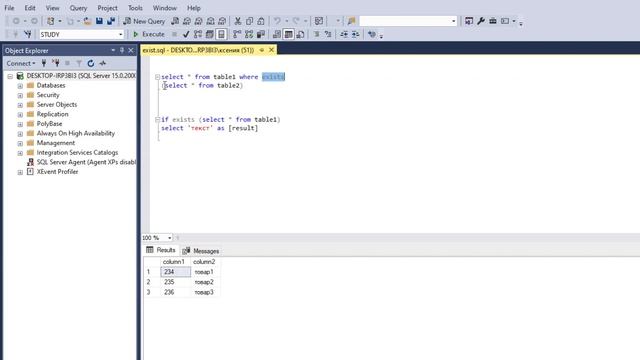Click the New Query button
Screen dimensions: 640x360
144,21
